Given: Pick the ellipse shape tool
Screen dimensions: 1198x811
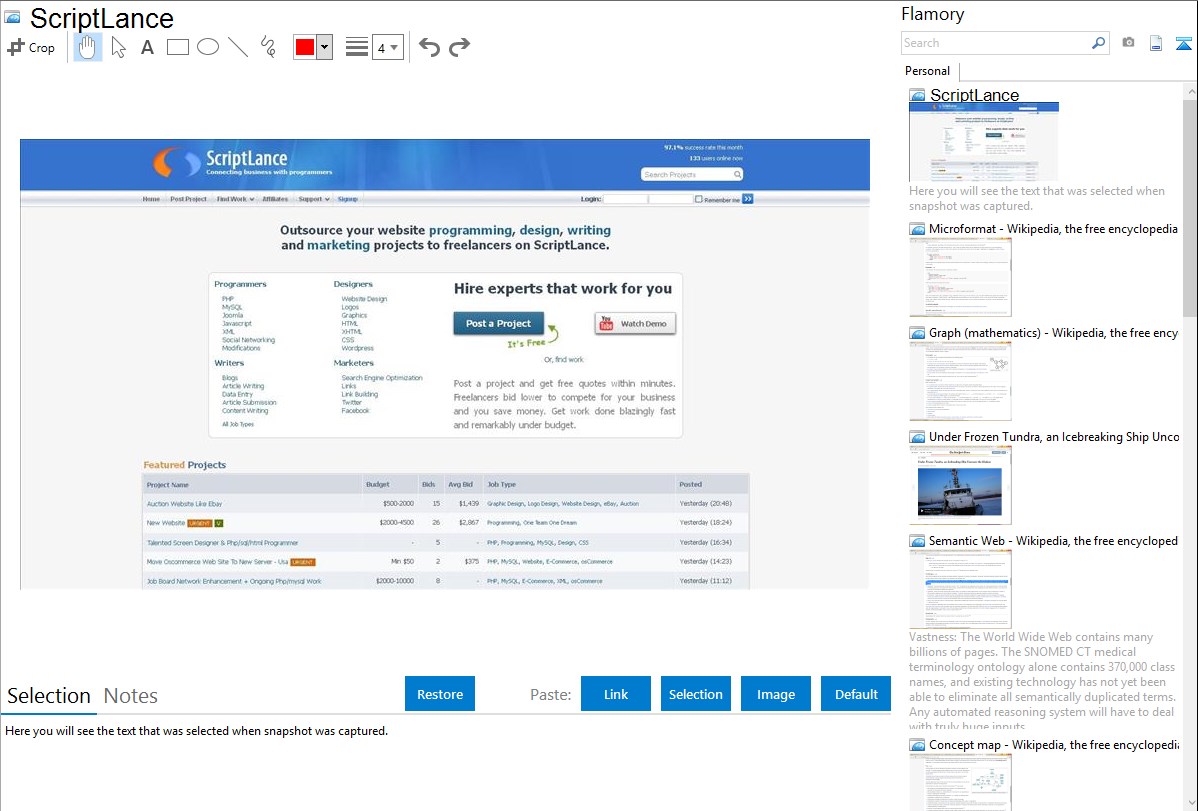Looking at the screenshot, I should click(208, 47).
